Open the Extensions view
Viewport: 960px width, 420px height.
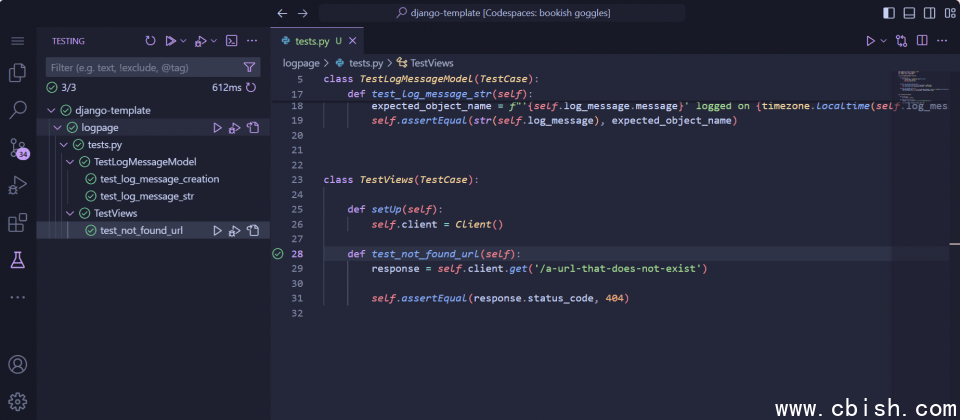(17, 222)
